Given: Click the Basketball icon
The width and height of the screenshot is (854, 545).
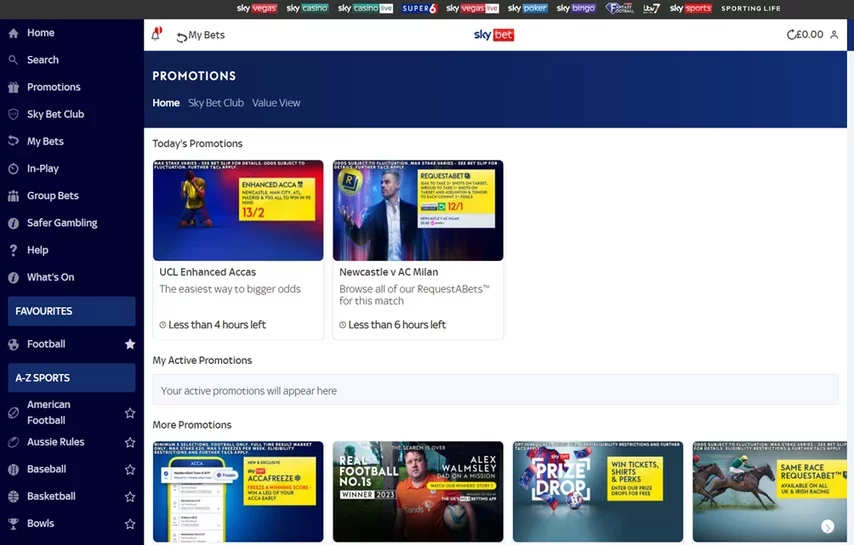Looking at the screenshot, I should coord(14,497).
